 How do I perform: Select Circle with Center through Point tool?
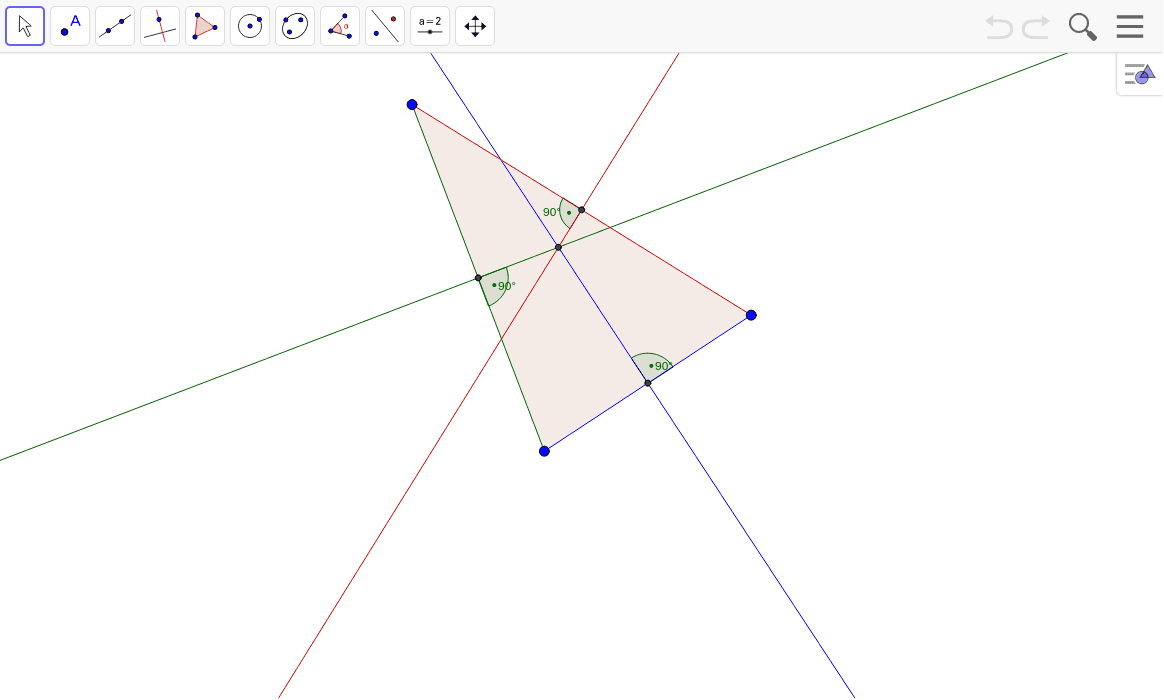tap(250, 26)
